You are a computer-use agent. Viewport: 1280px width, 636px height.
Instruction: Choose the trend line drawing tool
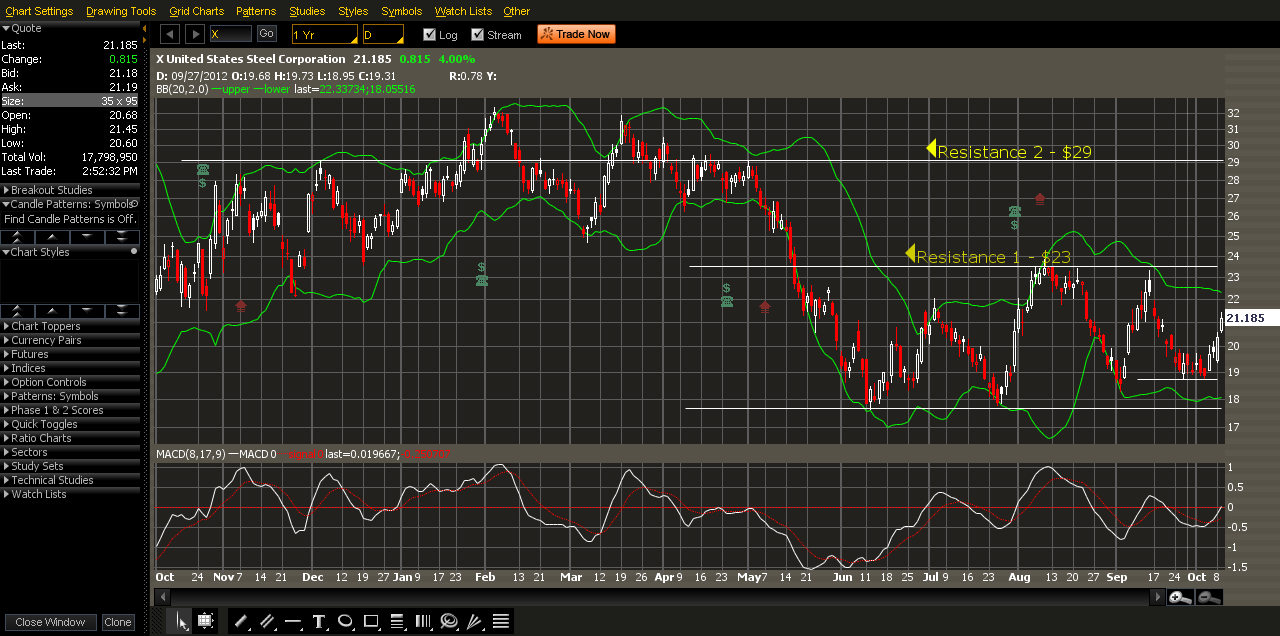tap(241, 621)
